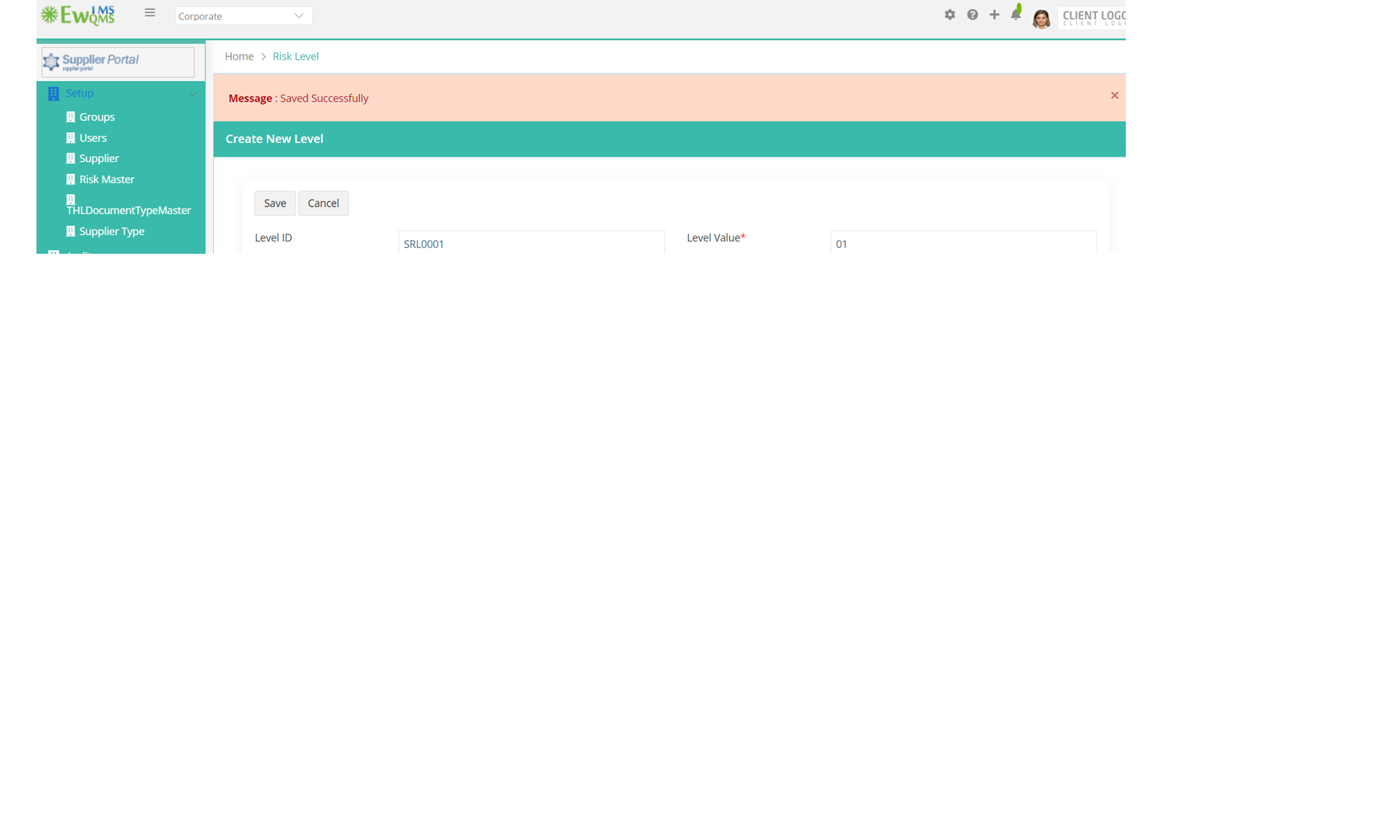Viewport: 1400px width, 840px height.
Task: Open Users in the sidebar
Action: [93, 138]
